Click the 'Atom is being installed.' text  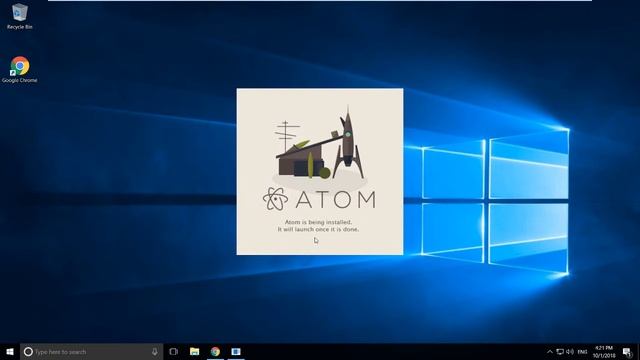point(318,222)
